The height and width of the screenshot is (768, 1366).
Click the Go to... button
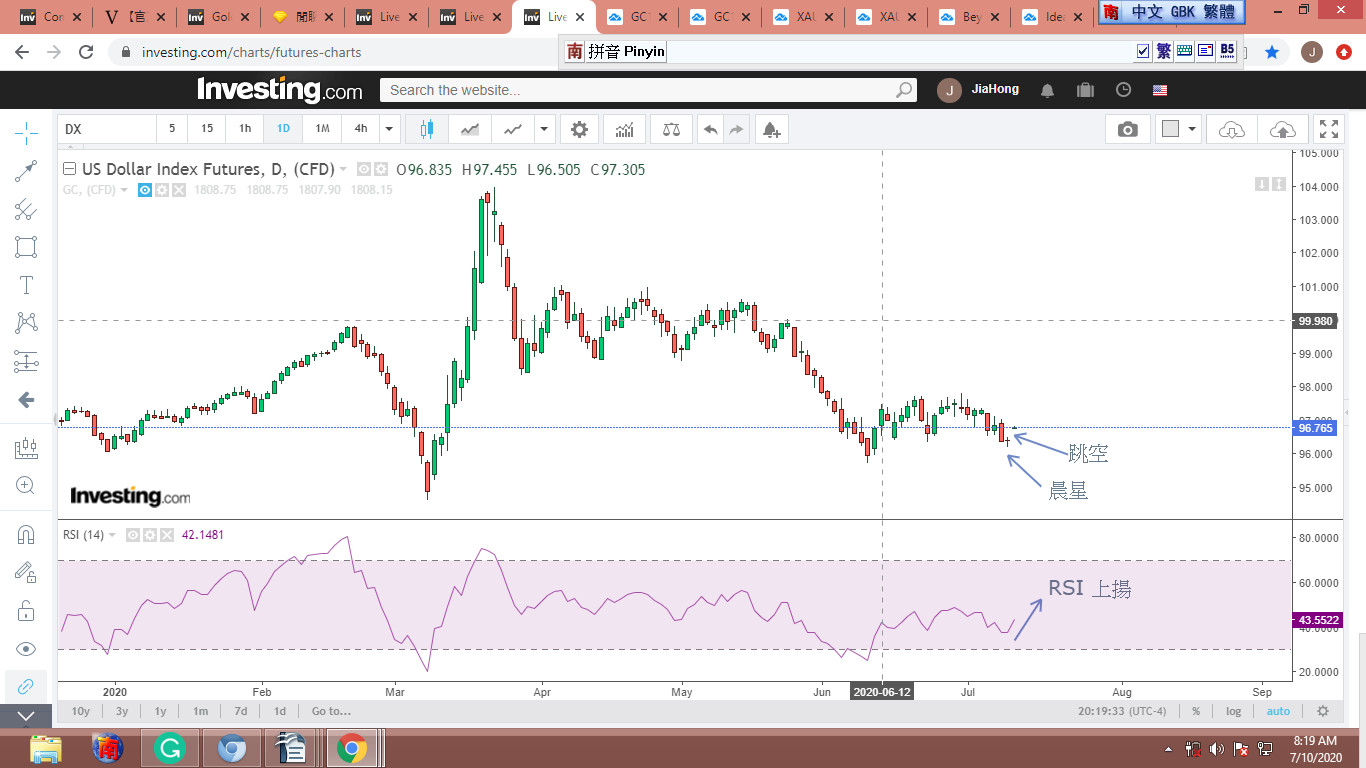point(331,711)
